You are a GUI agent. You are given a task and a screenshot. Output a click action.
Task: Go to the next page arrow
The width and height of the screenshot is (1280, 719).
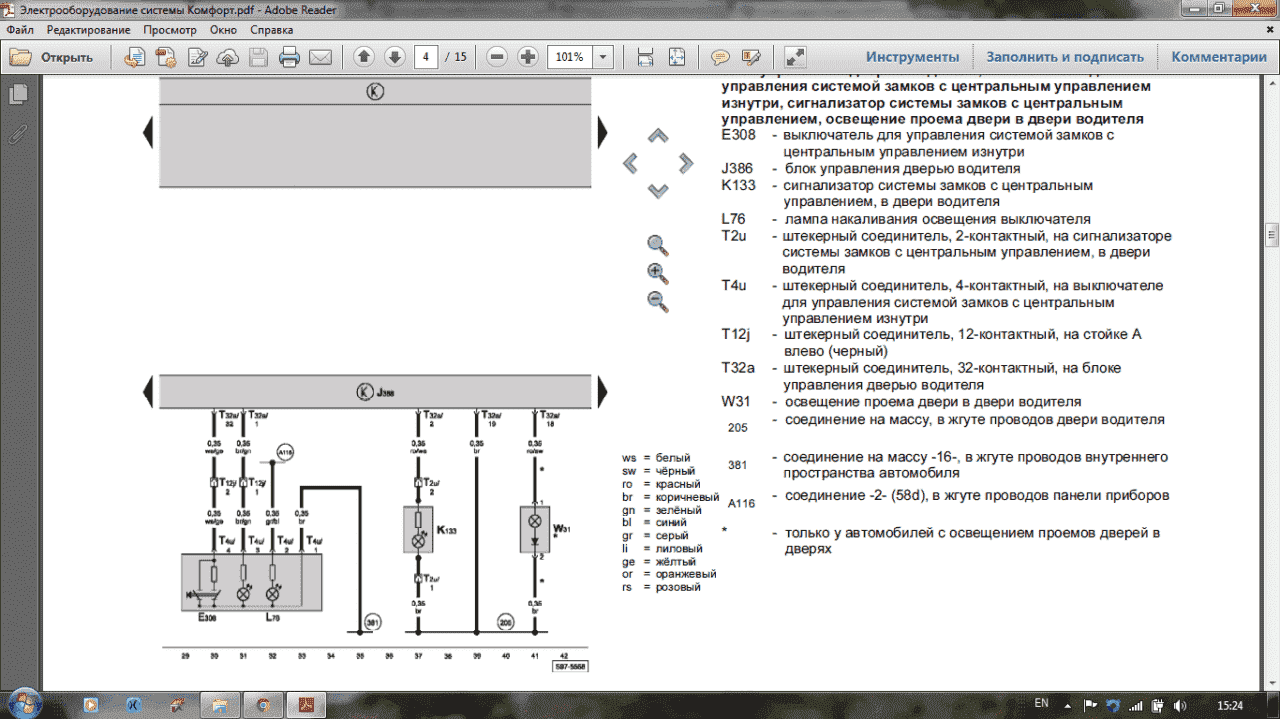(x=394, y=57)
